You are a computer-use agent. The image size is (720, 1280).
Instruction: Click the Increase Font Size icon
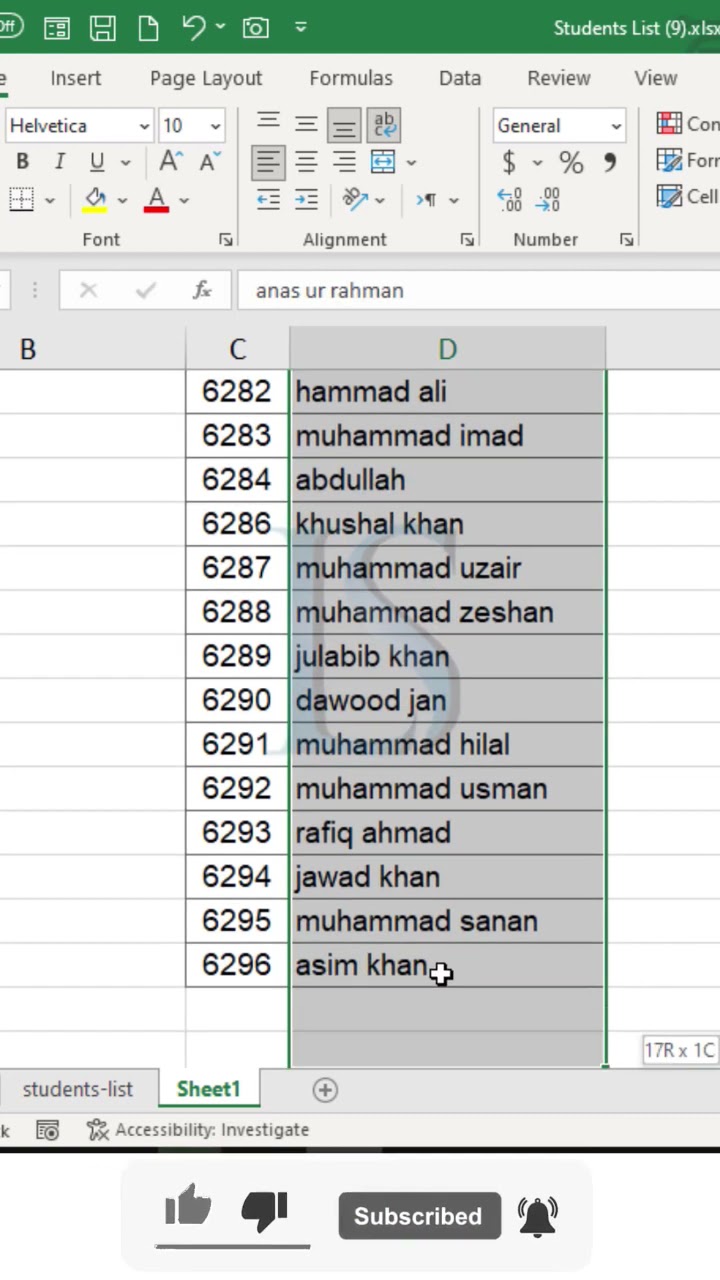pos(171,162)
